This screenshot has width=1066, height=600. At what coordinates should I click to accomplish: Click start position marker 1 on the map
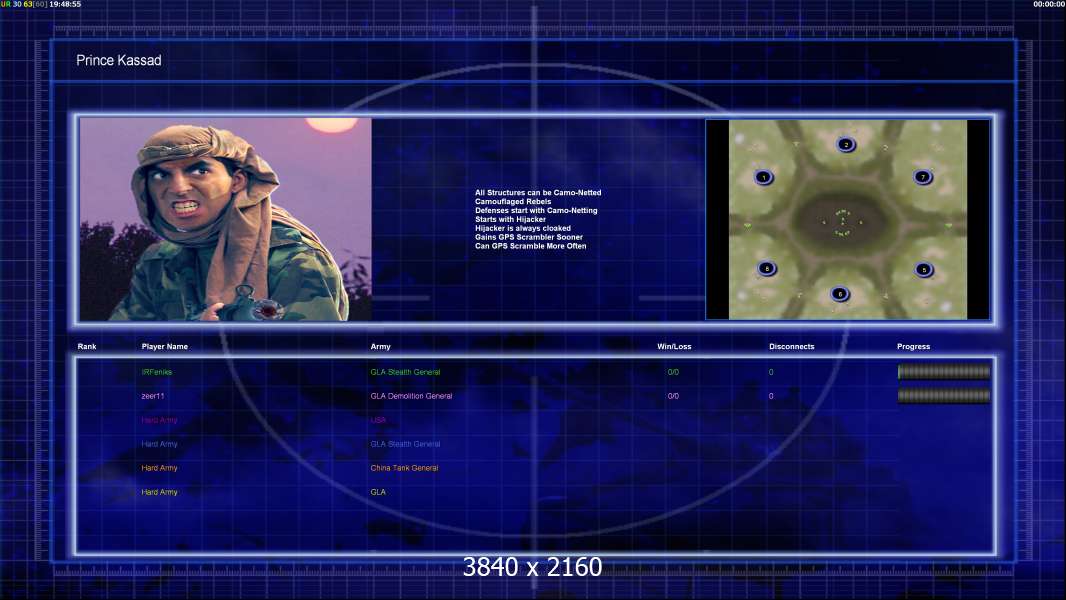point(764,178)
